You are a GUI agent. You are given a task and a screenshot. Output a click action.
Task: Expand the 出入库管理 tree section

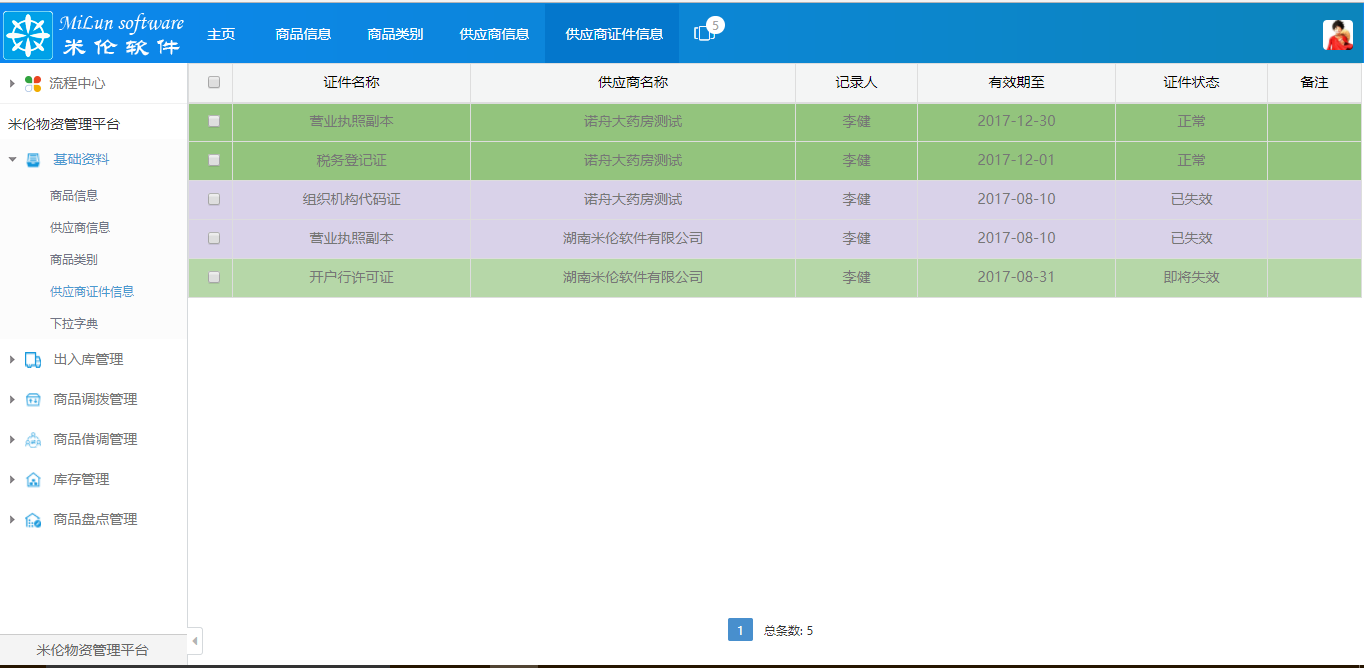[x=11, y=358]
